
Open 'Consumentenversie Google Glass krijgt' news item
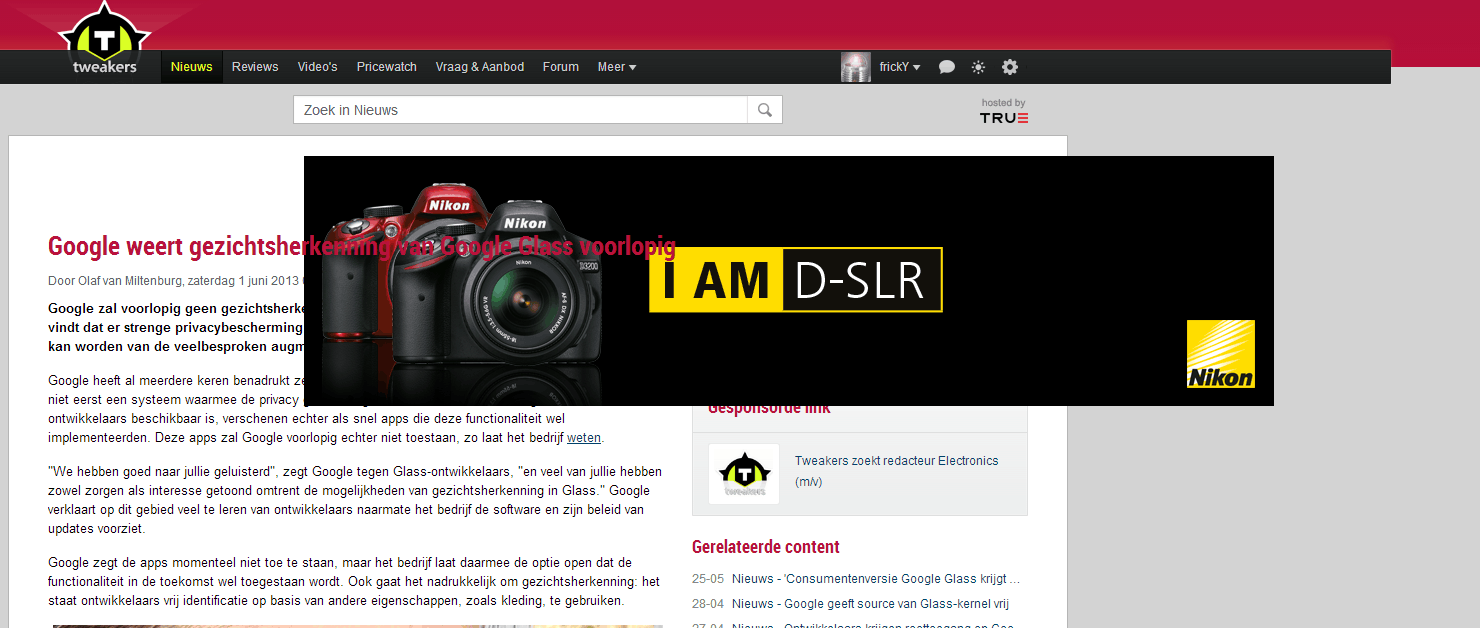pos(876,579)
